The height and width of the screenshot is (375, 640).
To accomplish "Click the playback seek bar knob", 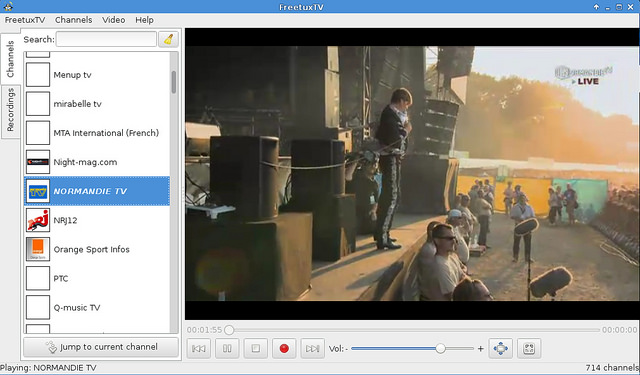I will 229,330.
